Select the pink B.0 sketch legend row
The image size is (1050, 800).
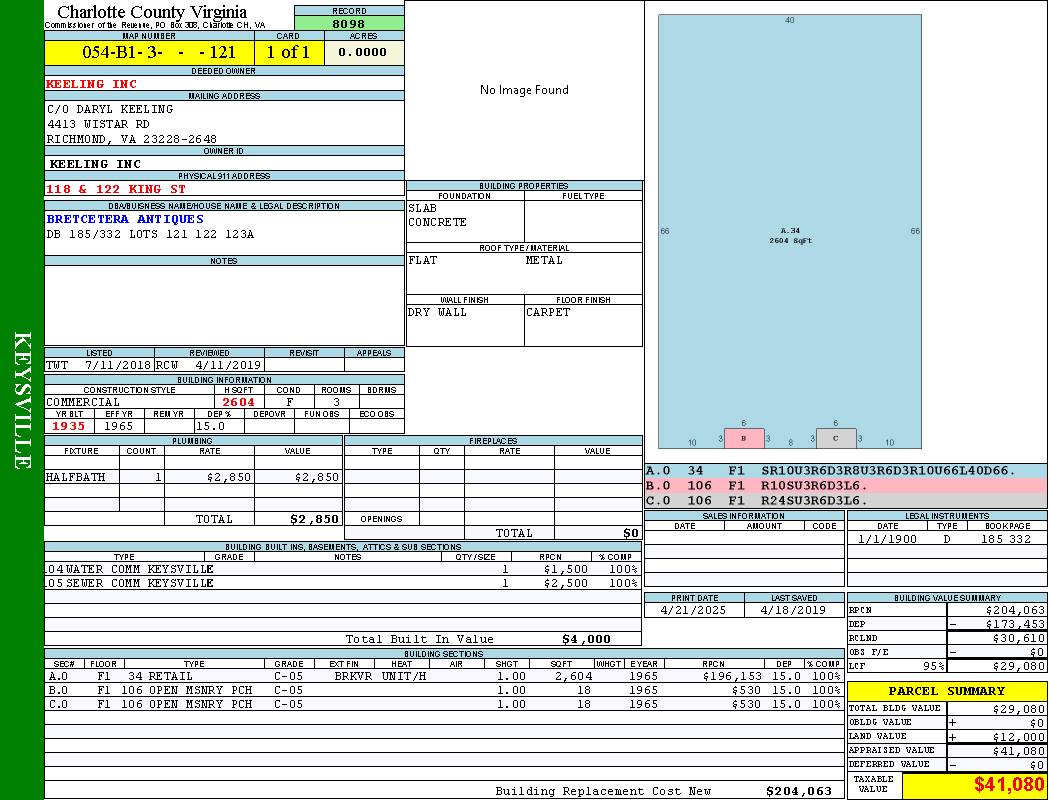coord(845,485)
